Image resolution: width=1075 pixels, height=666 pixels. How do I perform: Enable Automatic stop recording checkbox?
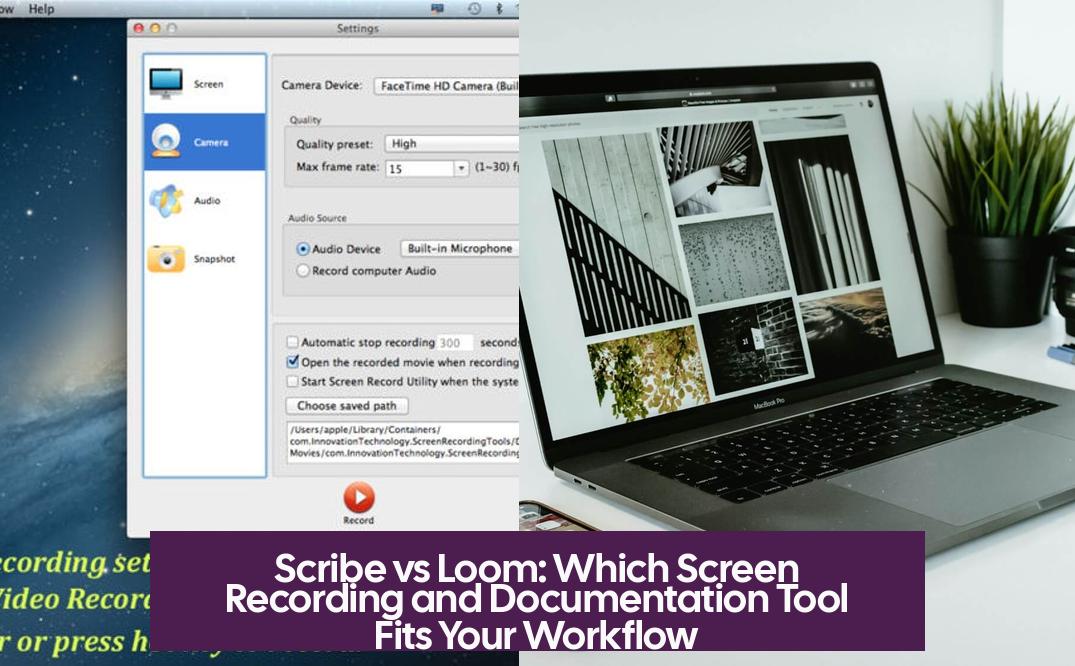click(x=293, y=342)
